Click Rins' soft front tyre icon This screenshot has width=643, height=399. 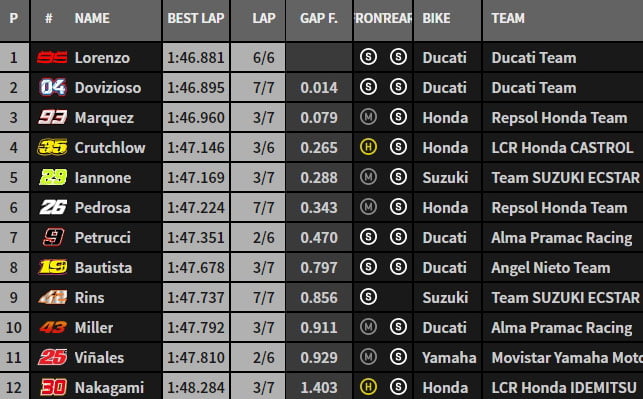click(368, 296)
